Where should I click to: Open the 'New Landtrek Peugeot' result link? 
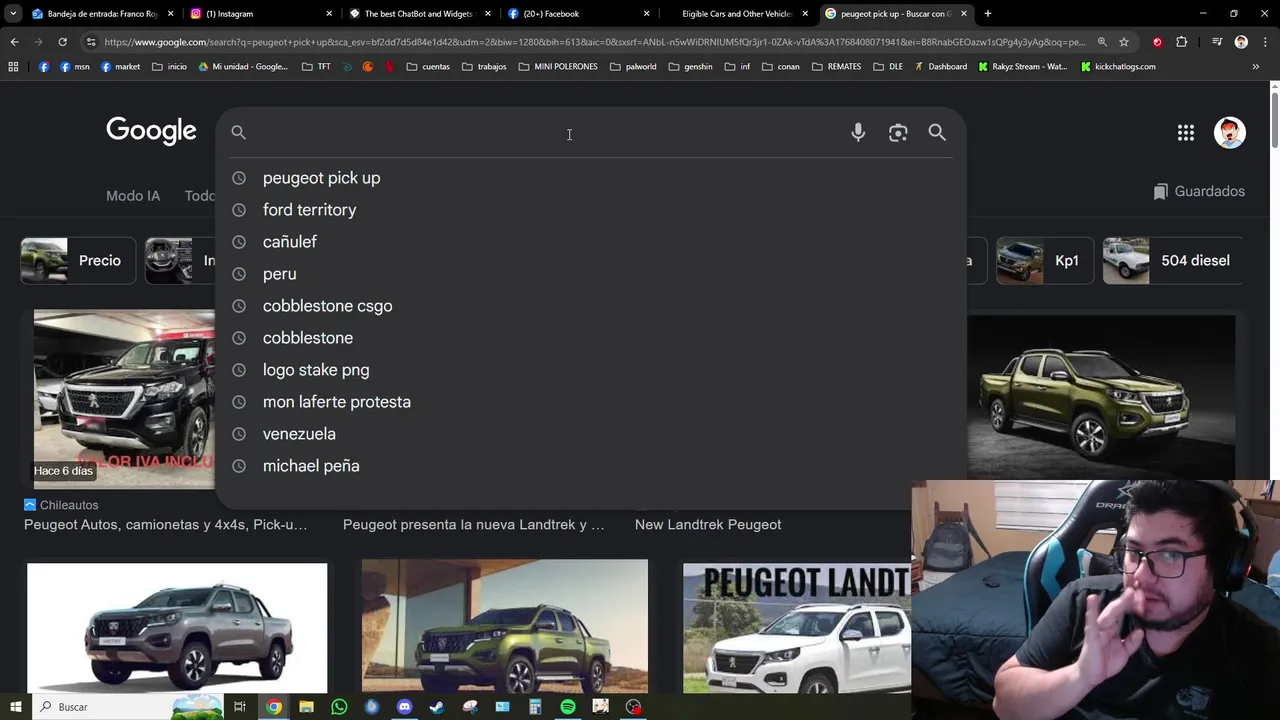tap(708, 525)
